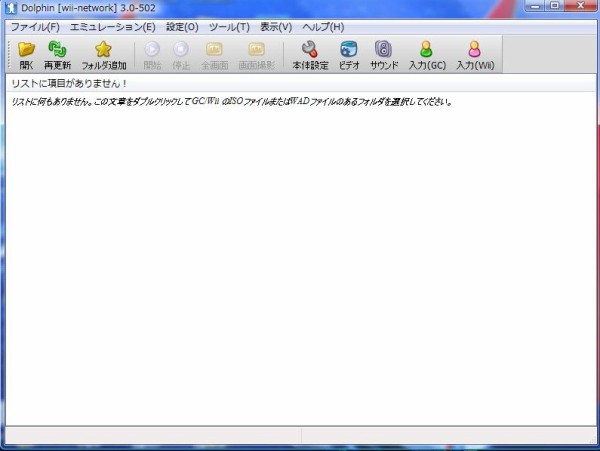Maximize the Dolphin window
Screen dimensions: 600x451
tap(554, 6)
